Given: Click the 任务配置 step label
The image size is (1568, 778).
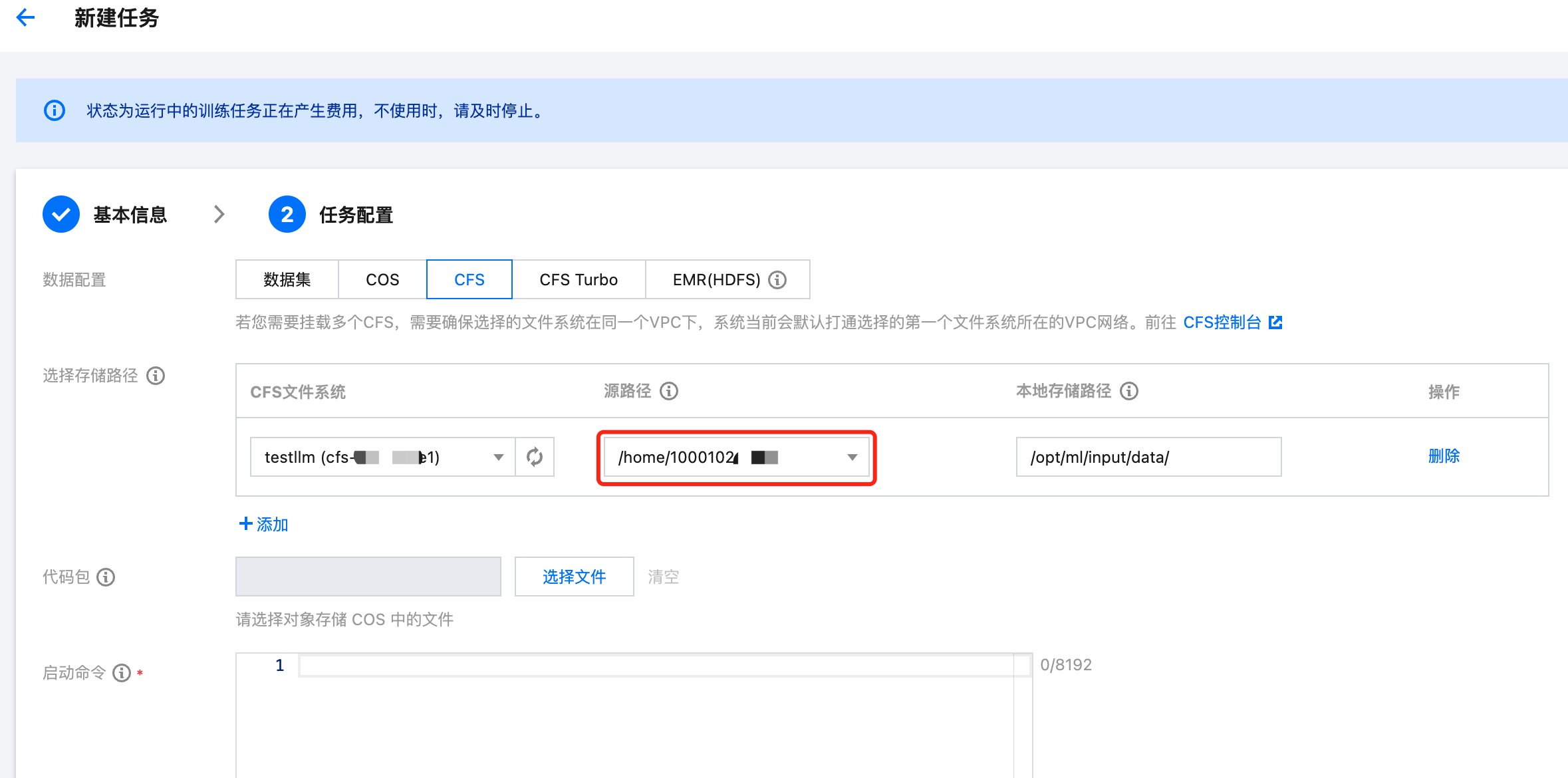Looking at the screenshot, I should click(356, 215).
